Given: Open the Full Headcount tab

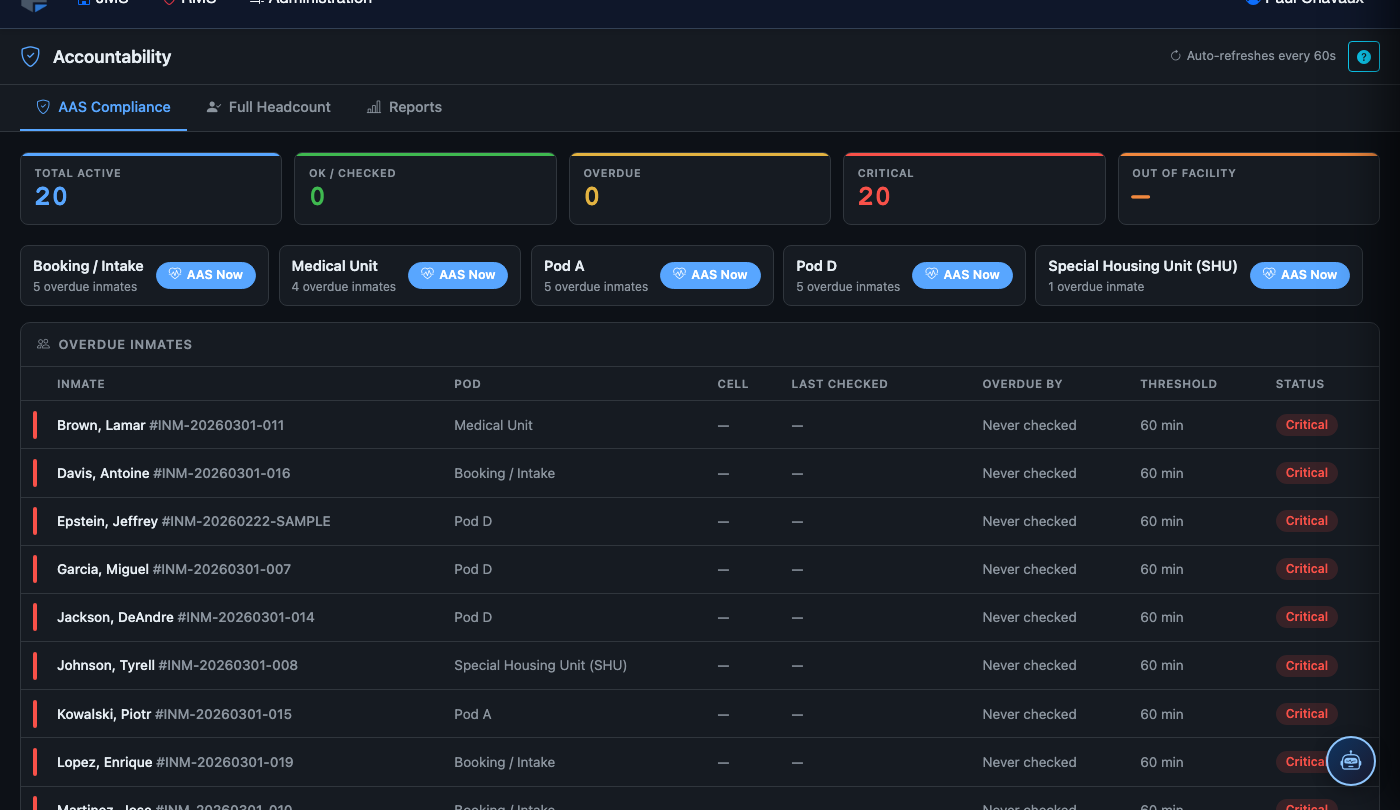Looking at the screenshot, I should (268, 107).
